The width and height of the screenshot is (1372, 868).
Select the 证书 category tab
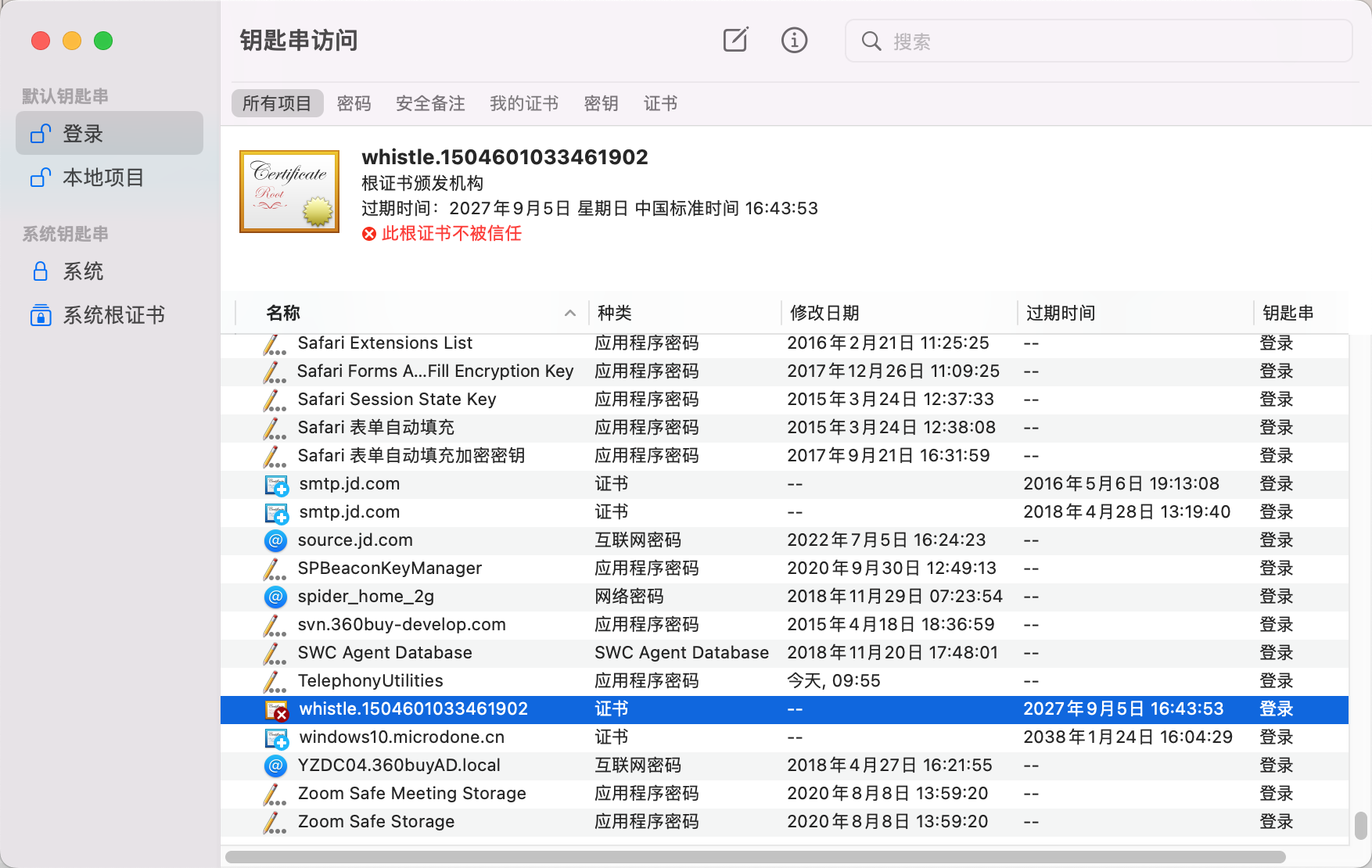[x=660, y=103]
